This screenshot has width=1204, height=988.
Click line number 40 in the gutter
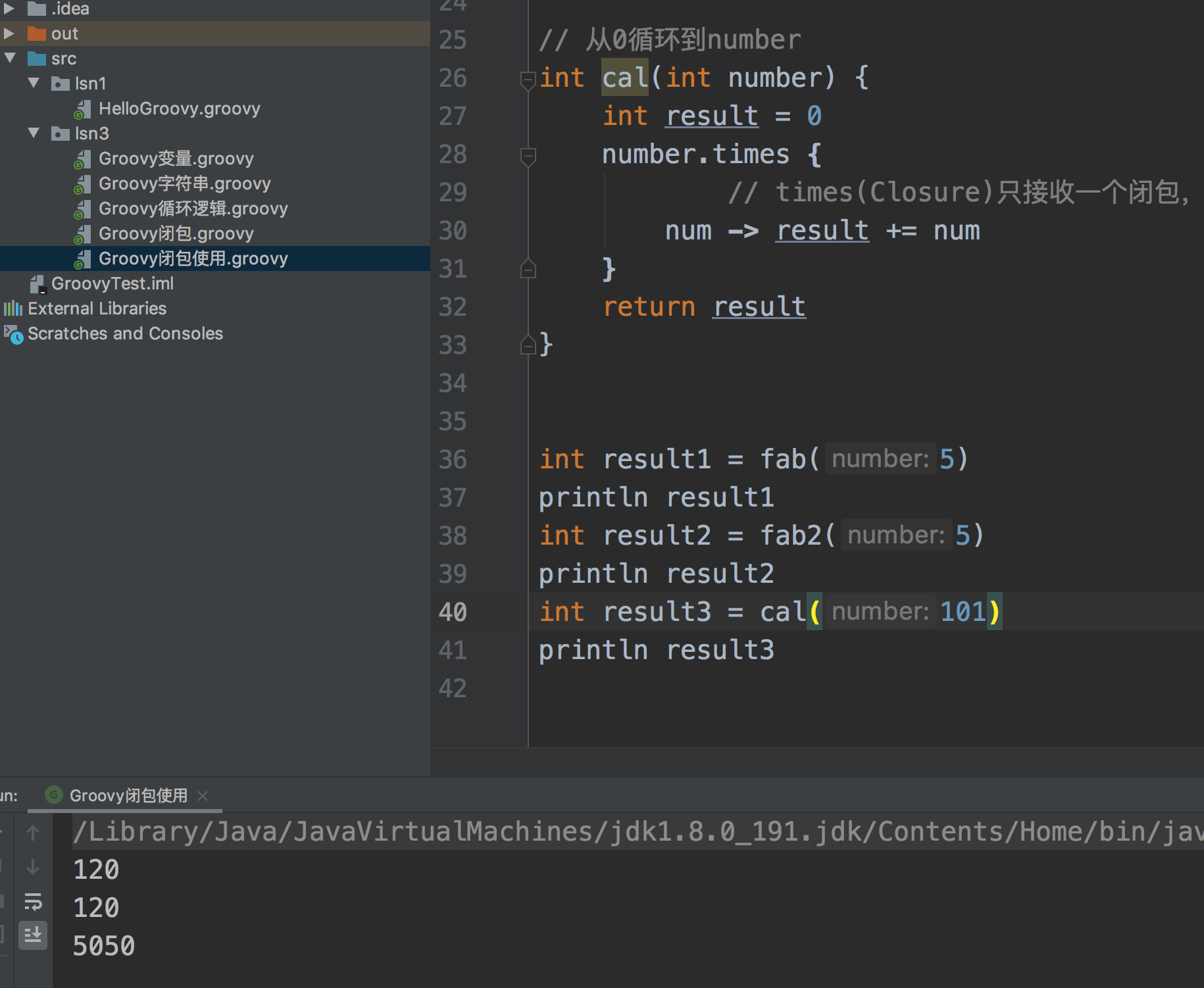(453, 612)
